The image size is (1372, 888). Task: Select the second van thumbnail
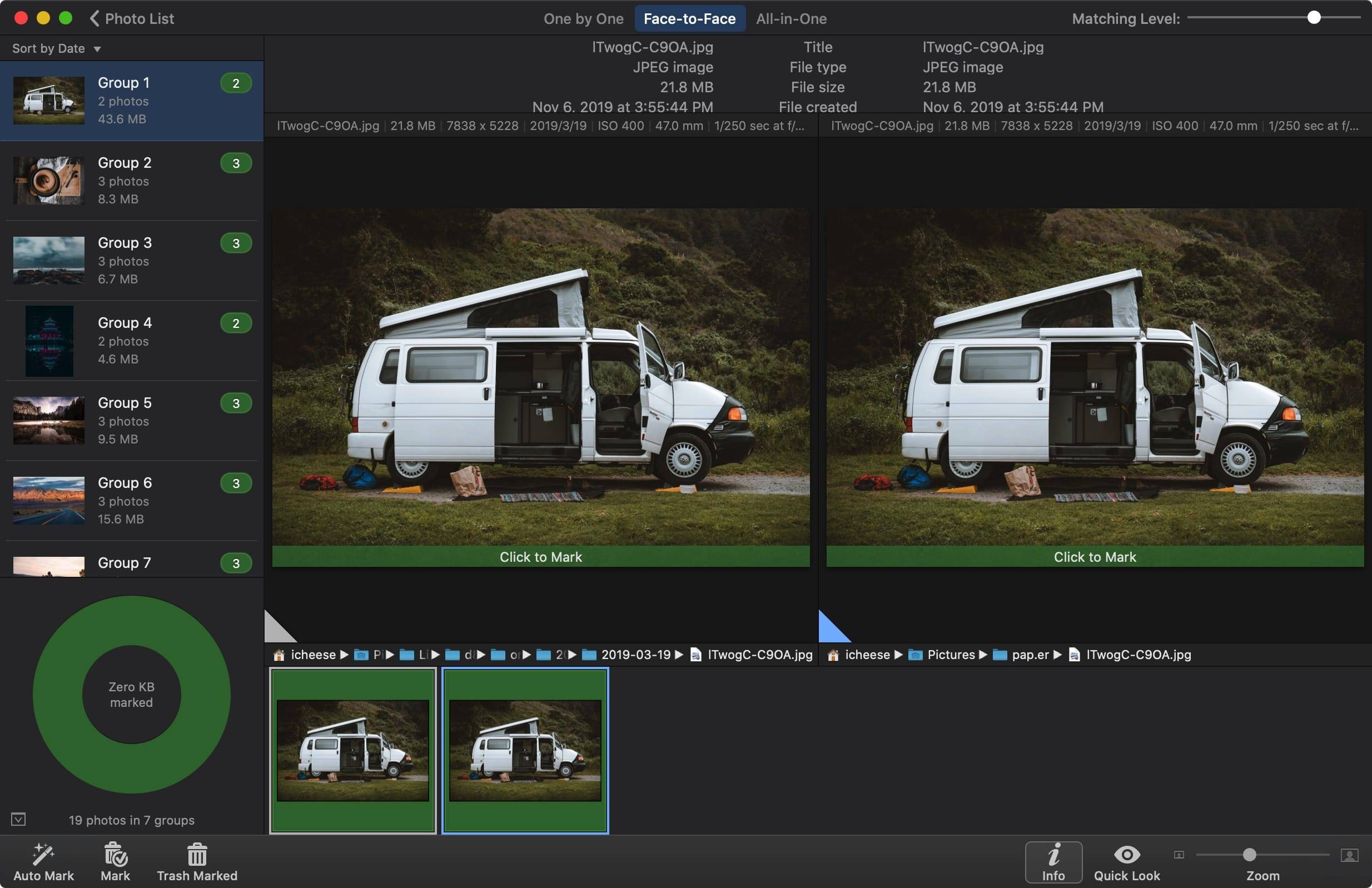(x=525, y=750)
